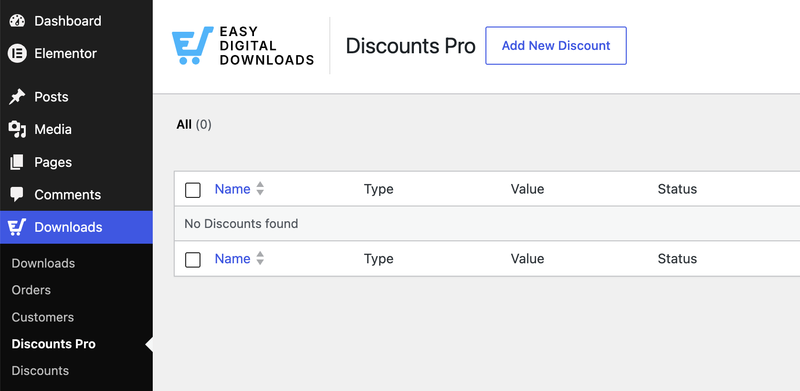Viewport: 800px width, 391px height.
Task: Tick the select-all checkbox in table footer
Action: pos(193,260)
